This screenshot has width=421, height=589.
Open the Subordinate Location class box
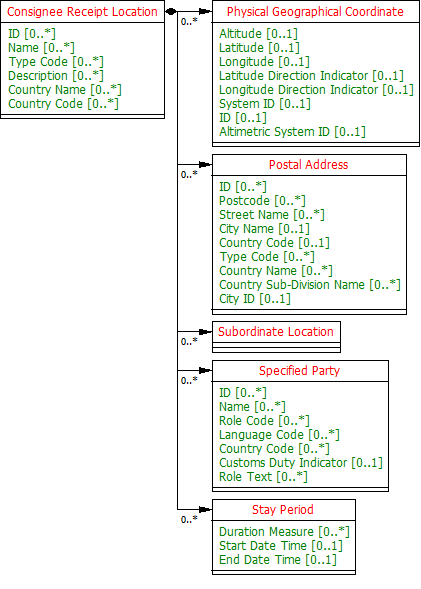point(276,337)
